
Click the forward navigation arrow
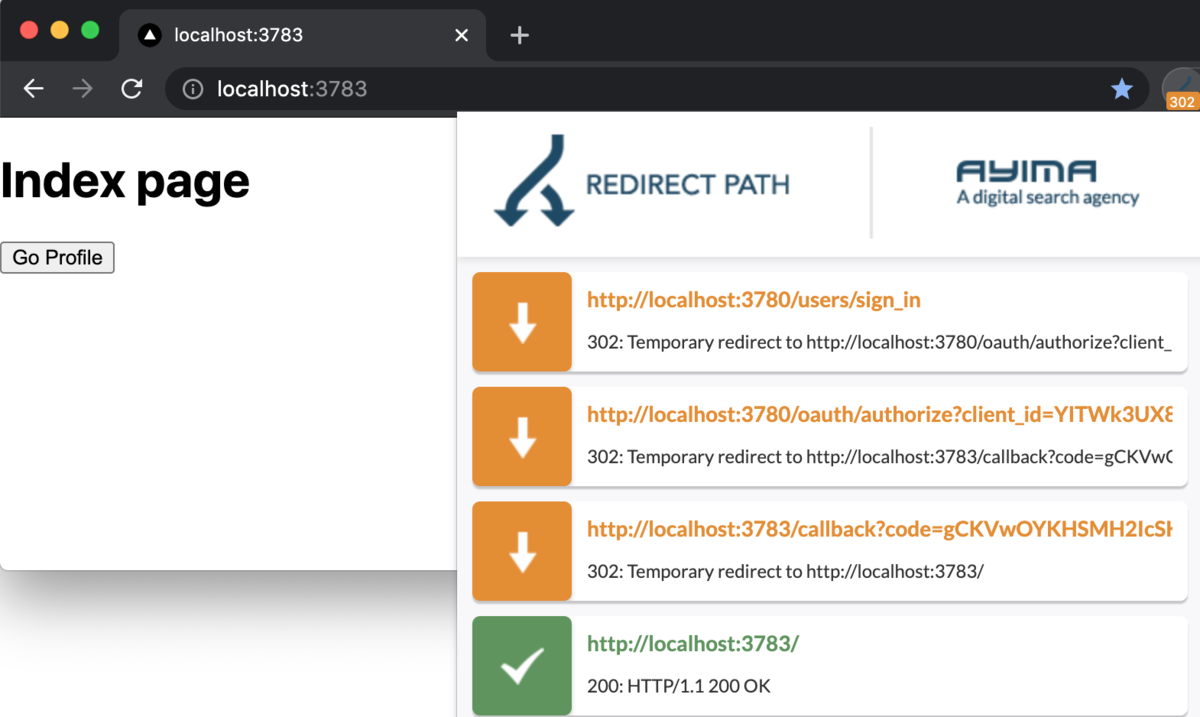[81, 89]
